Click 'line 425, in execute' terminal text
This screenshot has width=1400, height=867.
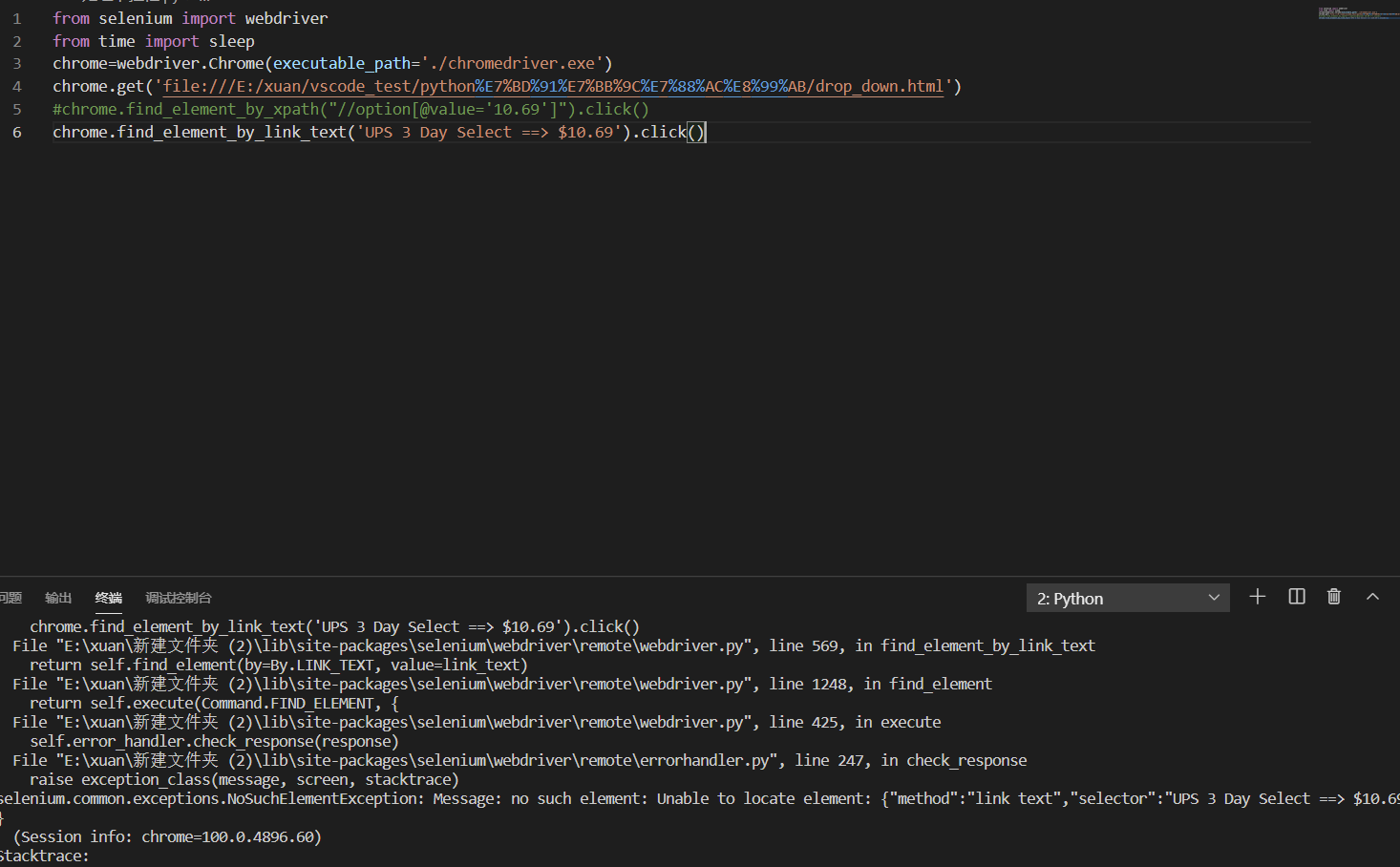(x=855, y=722)
